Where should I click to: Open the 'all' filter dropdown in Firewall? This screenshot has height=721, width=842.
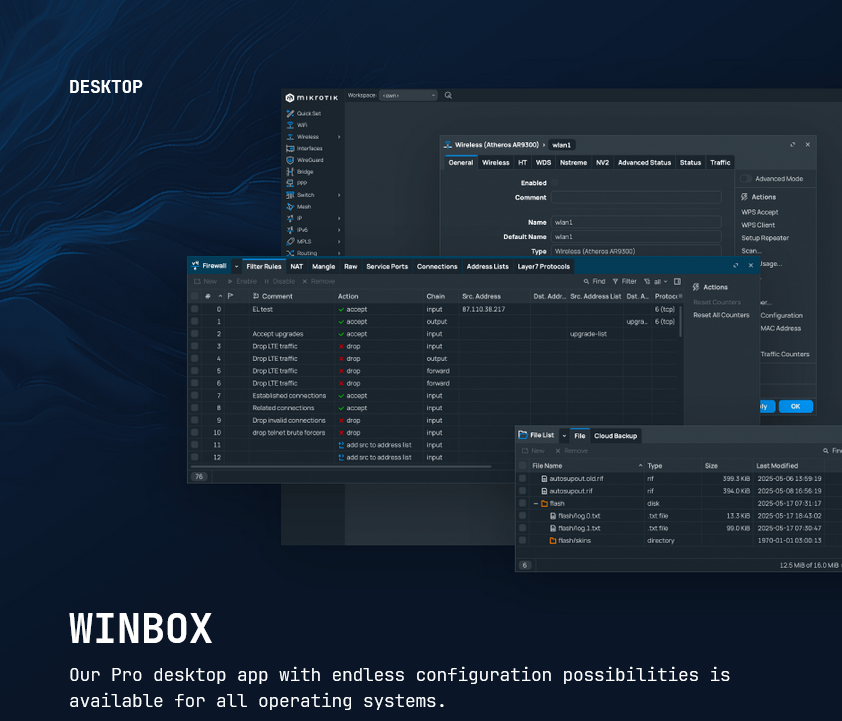click(x=656, y=281)
